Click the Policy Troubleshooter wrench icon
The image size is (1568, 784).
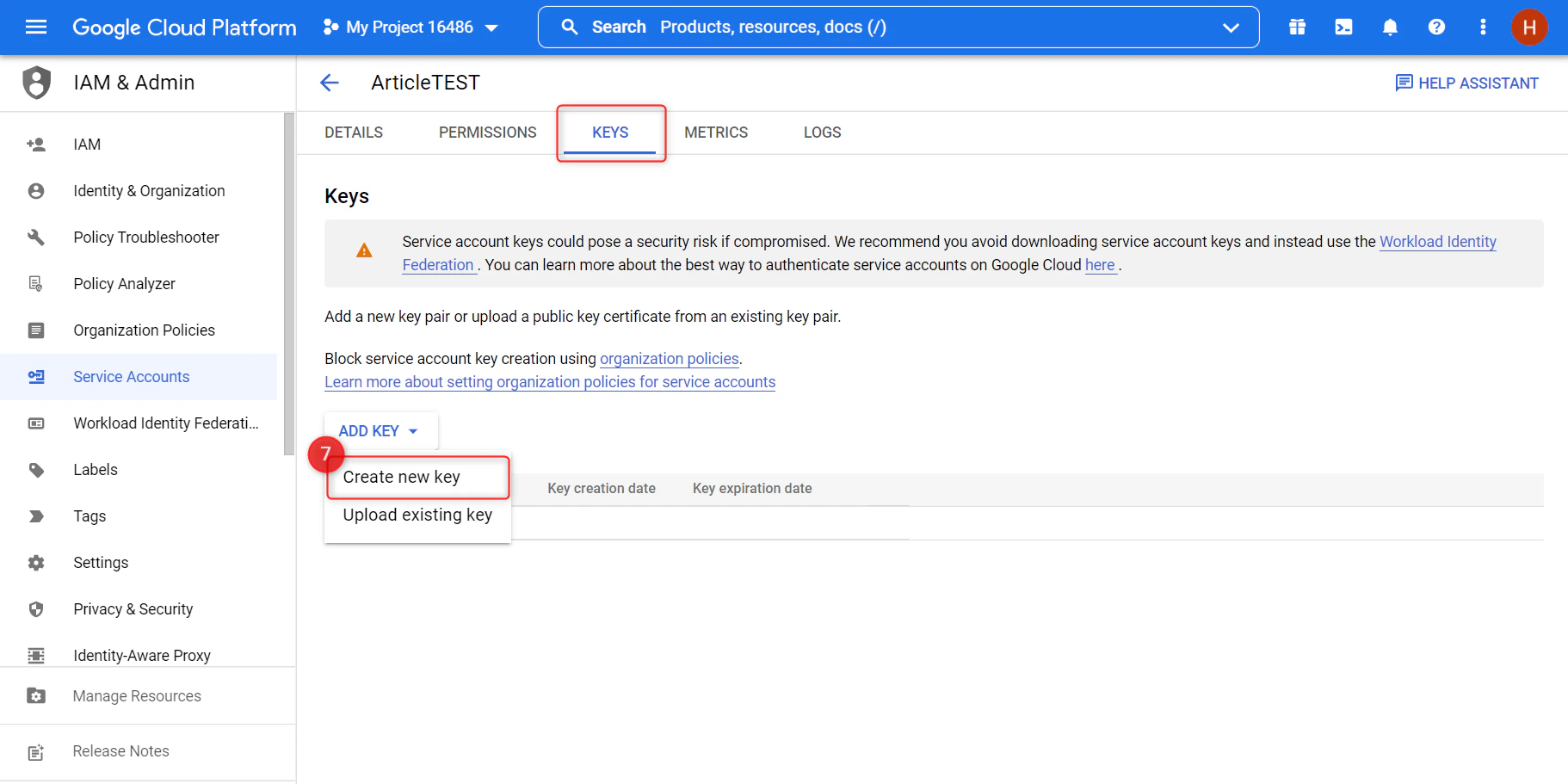point(36,238)
